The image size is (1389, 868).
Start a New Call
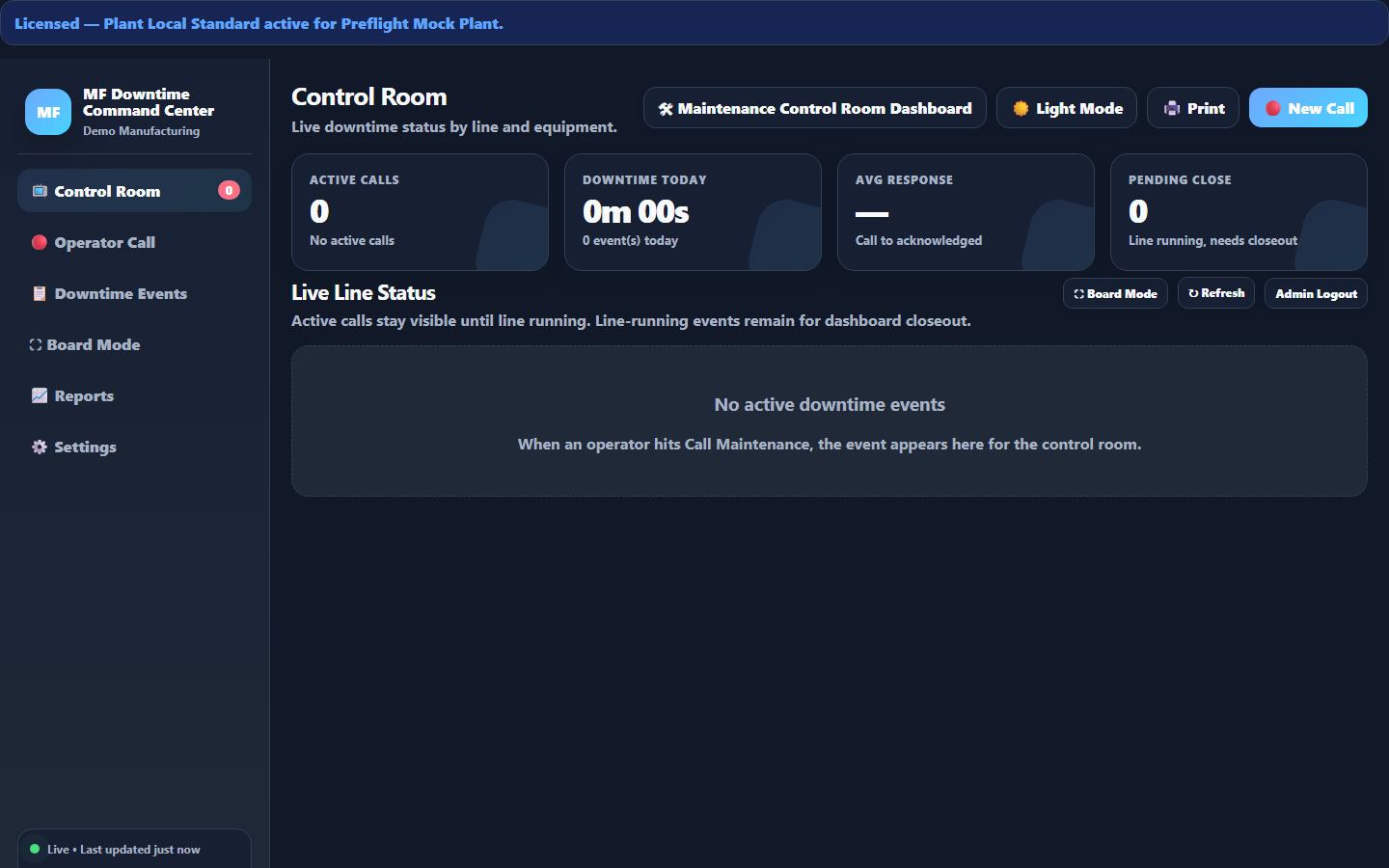click(x=1308, y=108)
